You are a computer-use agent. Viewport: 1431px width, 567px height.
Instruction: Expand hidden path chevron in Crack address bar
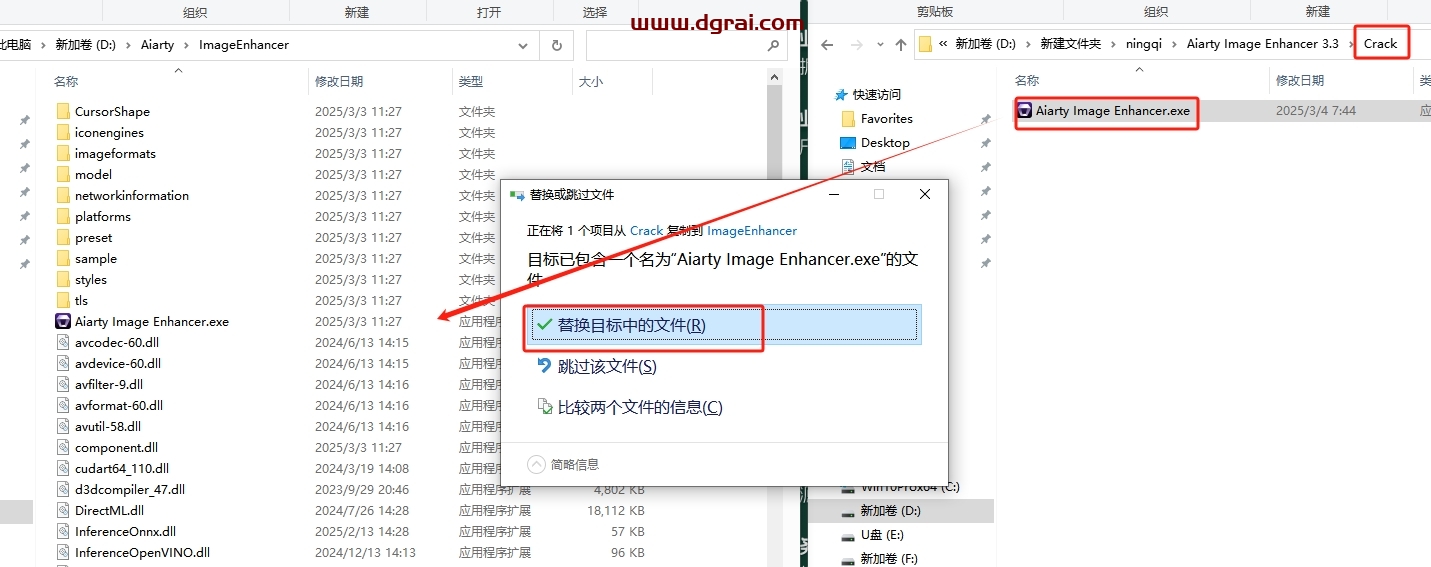pyautogui.click(x=944, y=44)
